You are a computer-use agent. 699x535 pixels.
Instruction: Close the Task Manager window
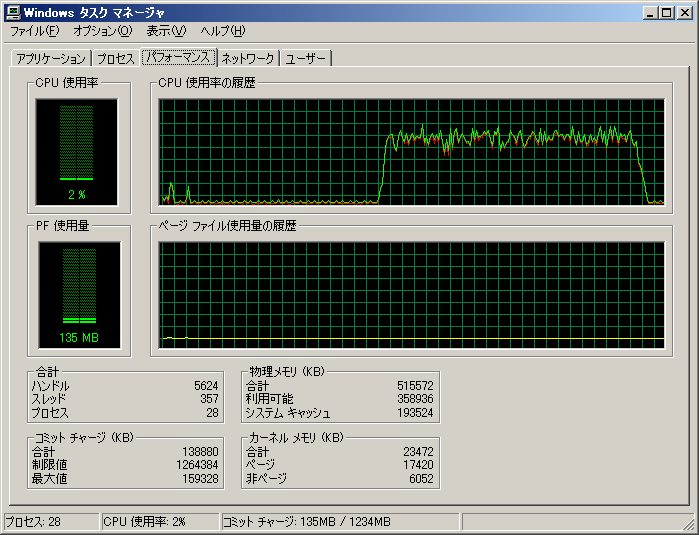pyautogui.click(x=684, y=13)
